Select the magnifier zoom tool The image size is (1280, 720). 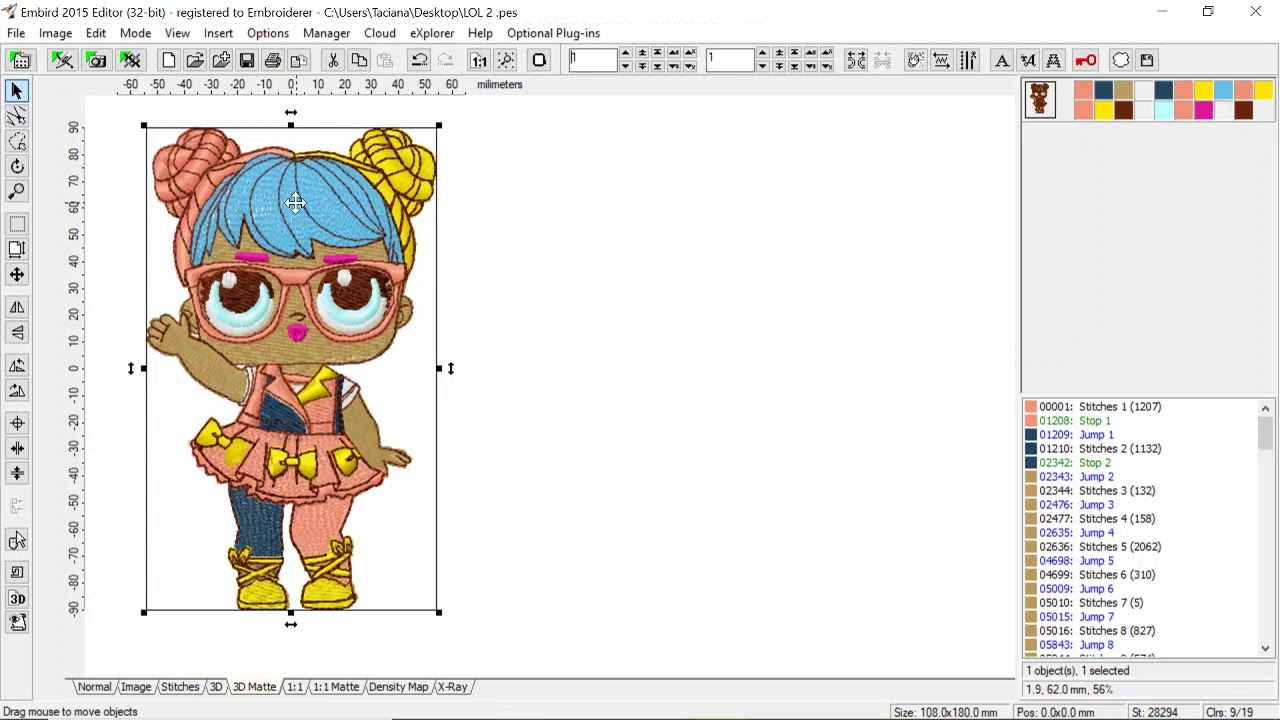tap(17, 192)
